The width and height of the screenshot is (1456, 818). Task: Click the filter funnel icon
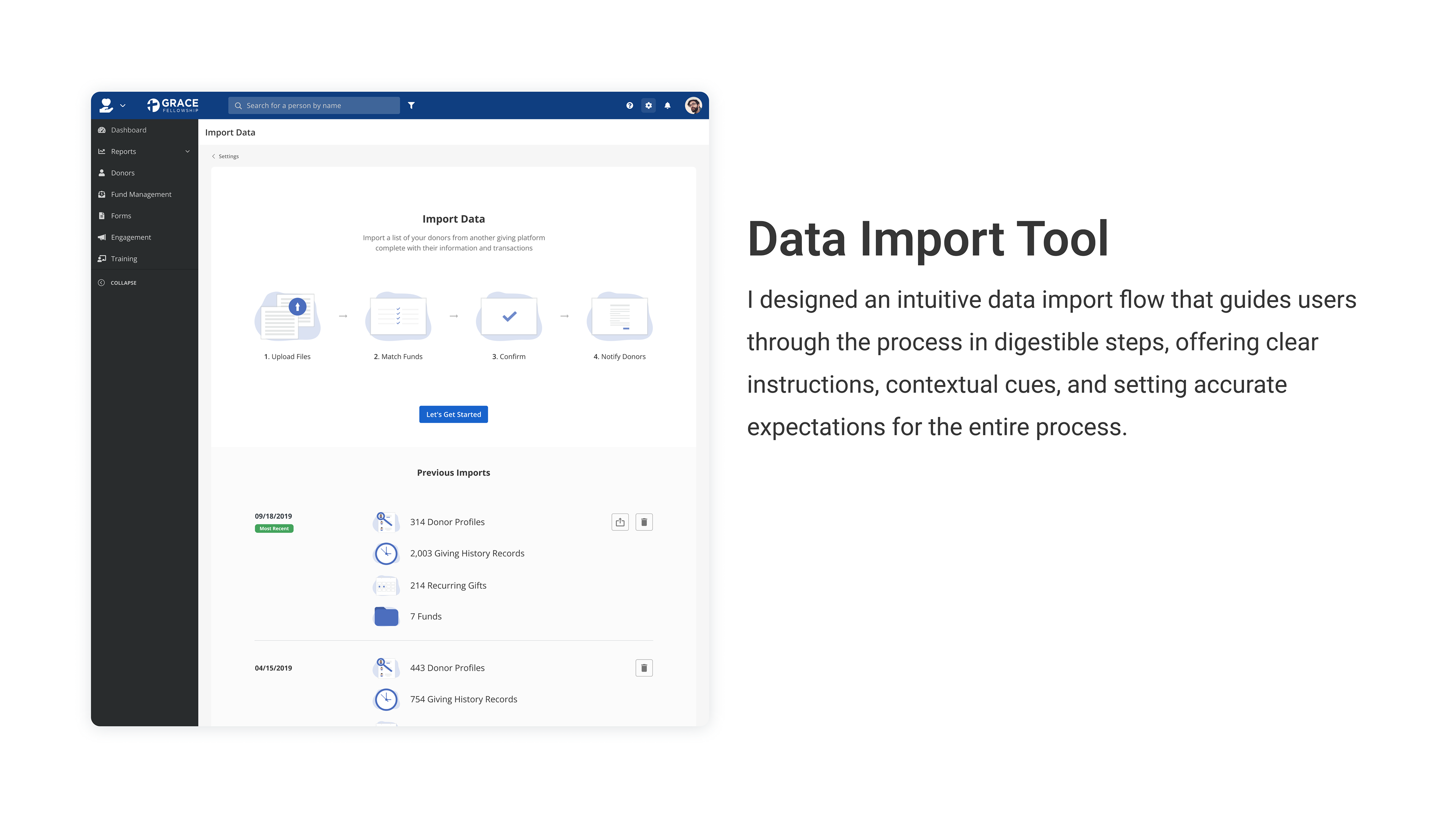(411, 105)
